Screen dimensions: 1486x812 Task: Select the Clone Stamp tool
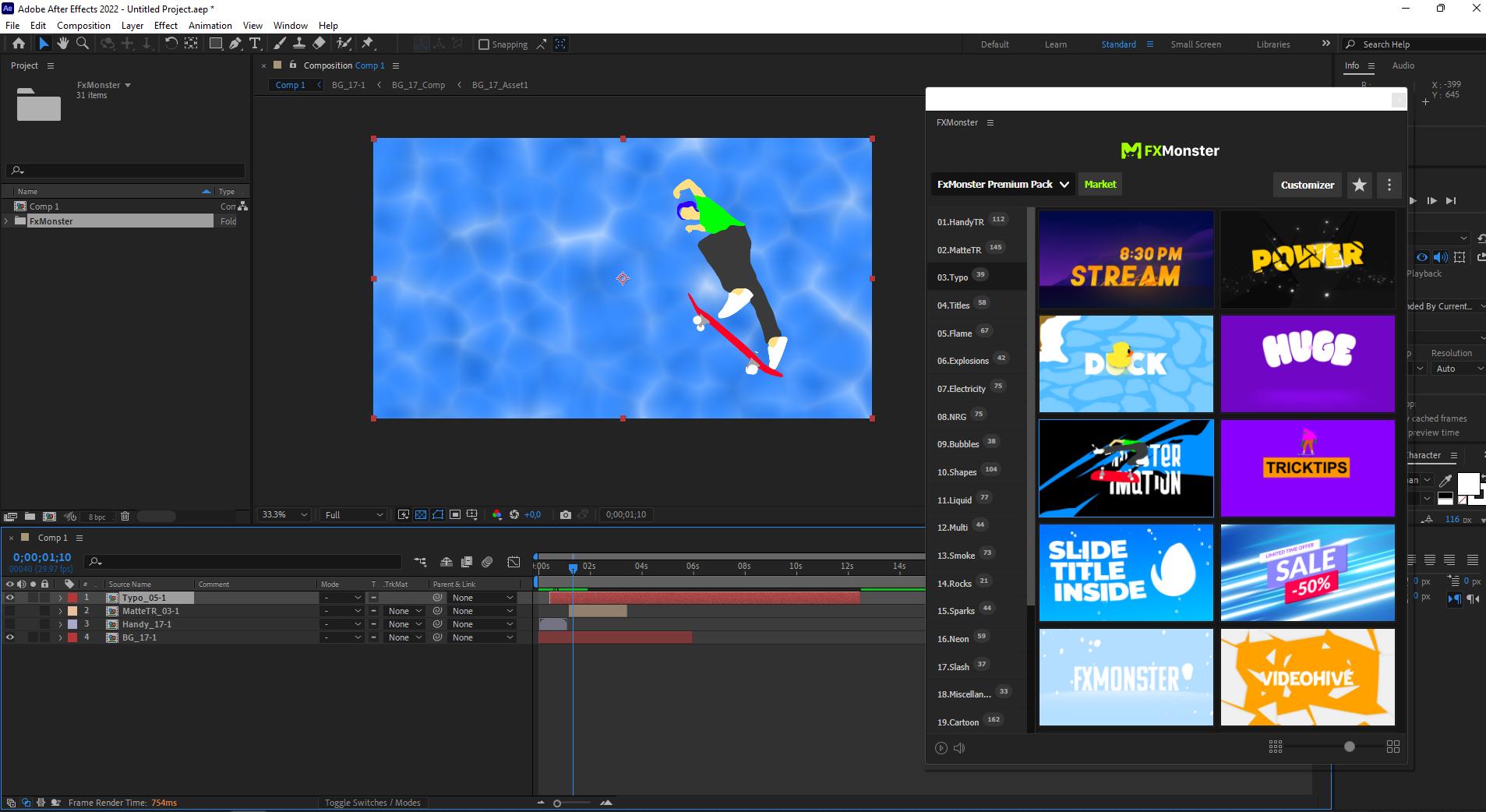(x=299, y=44)
